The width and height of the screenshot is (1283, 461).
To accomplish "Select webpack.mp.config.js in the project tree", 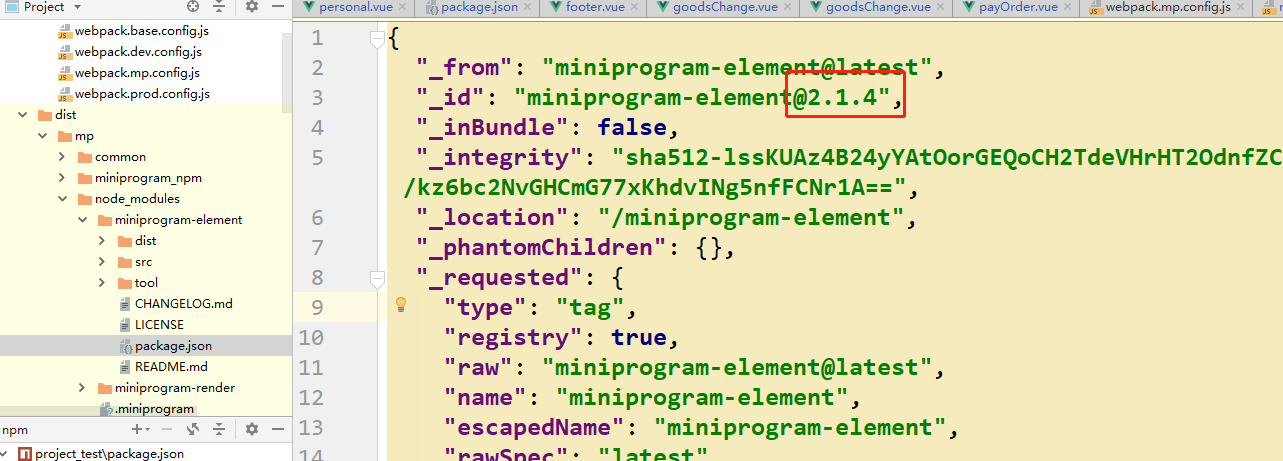I will 137,73.
